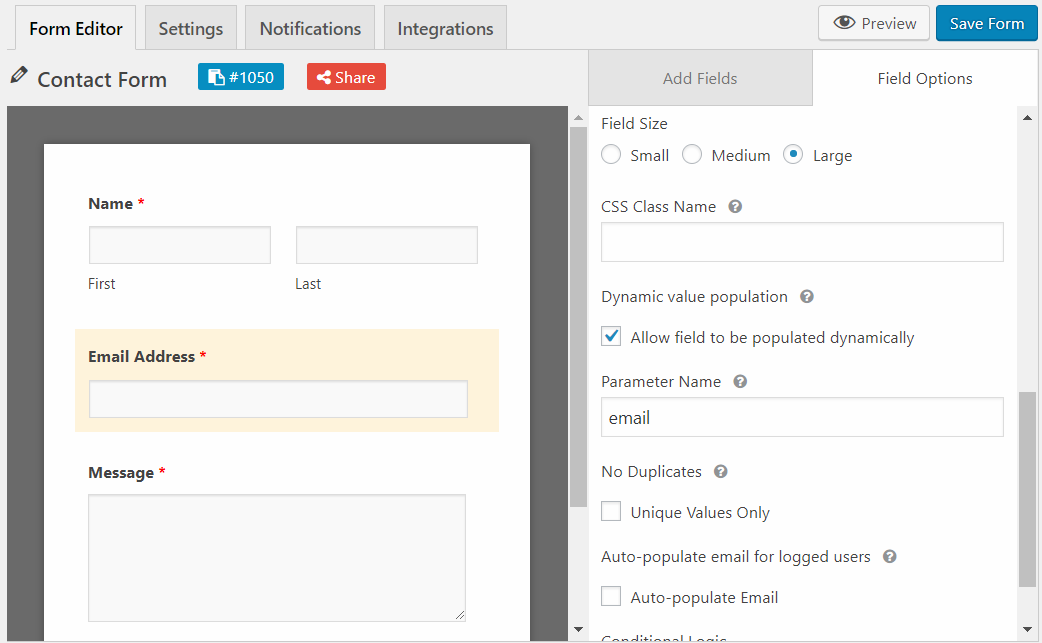Copy form ID #1050 button
This screenshot has height=643, width=1042.
[x=241, y=77]
